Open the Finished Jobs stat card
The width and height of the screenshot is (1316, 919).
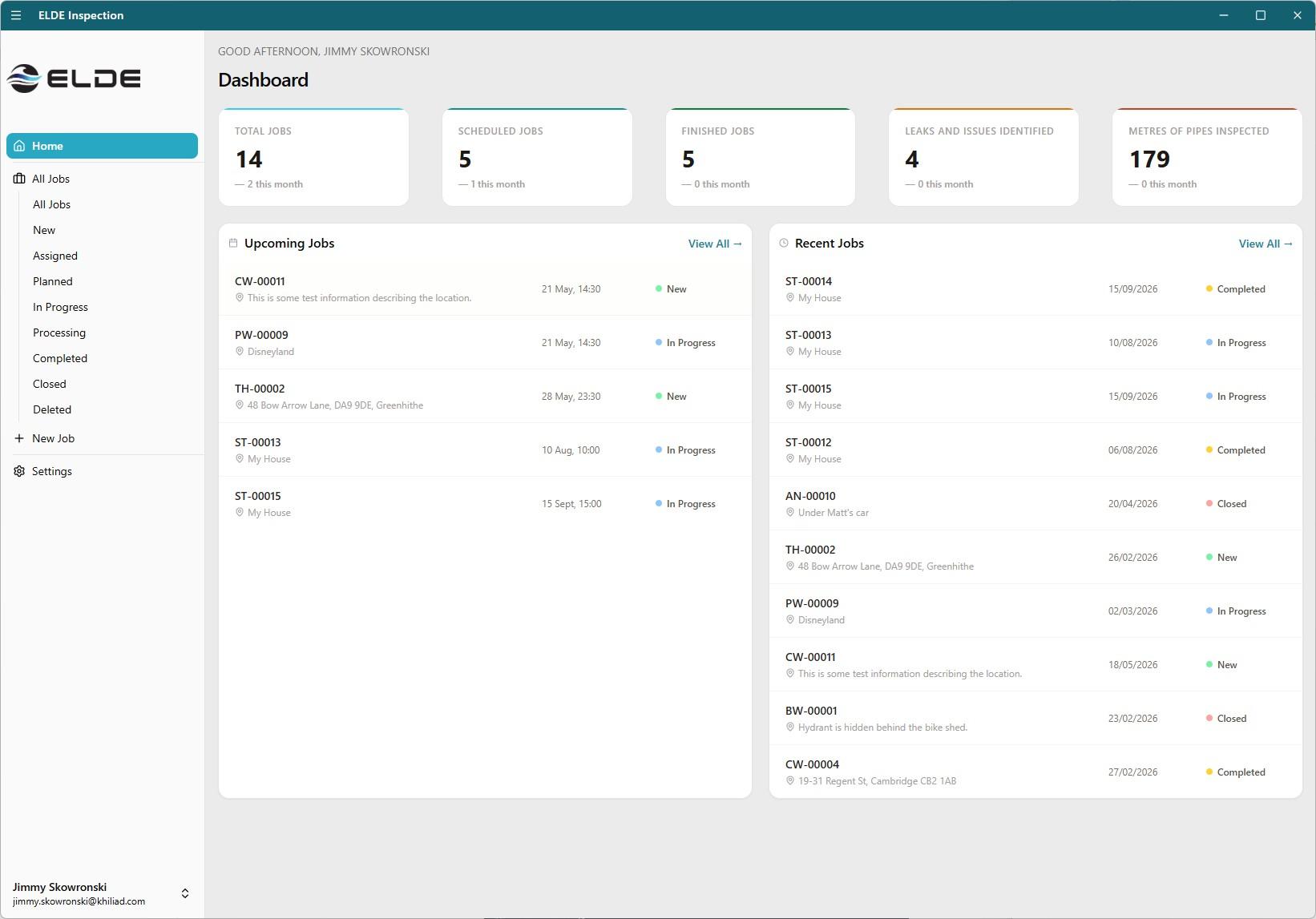761,157
